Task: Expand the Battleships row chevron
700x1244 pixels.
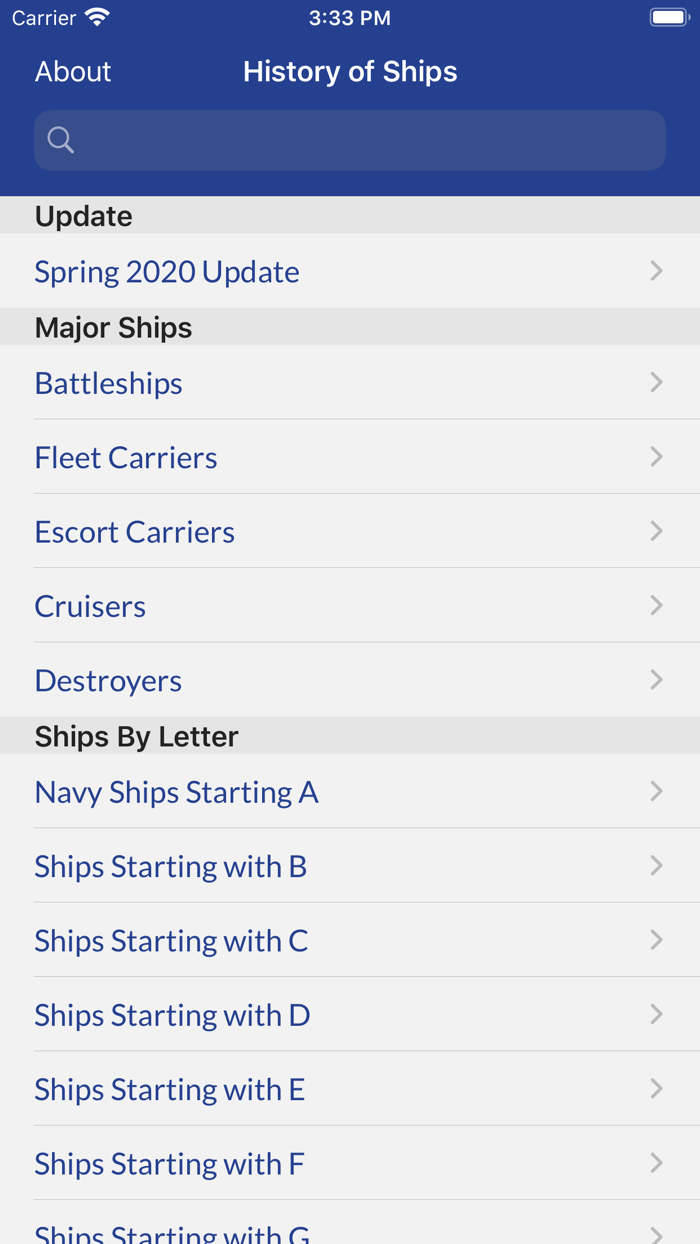Action: (655, 382)
